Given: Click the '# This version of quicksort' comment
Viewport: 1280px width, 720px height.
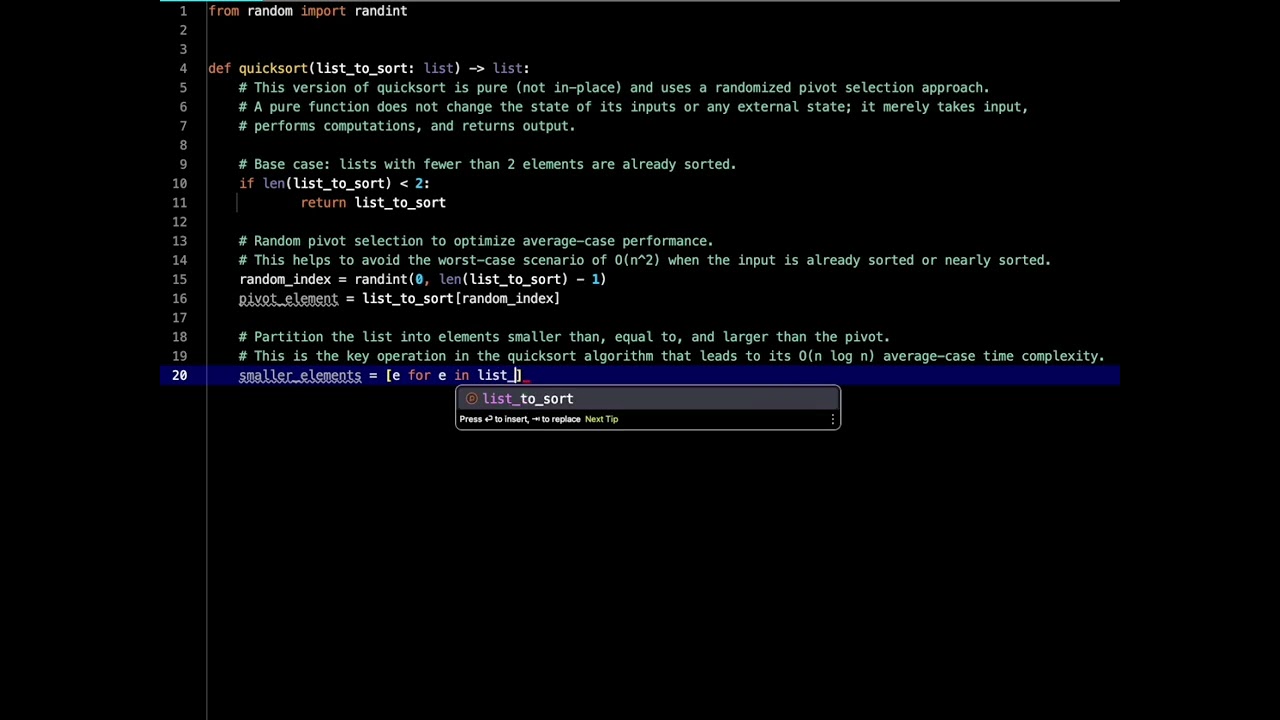Looking at the screenshot, I should coord(614,88).
